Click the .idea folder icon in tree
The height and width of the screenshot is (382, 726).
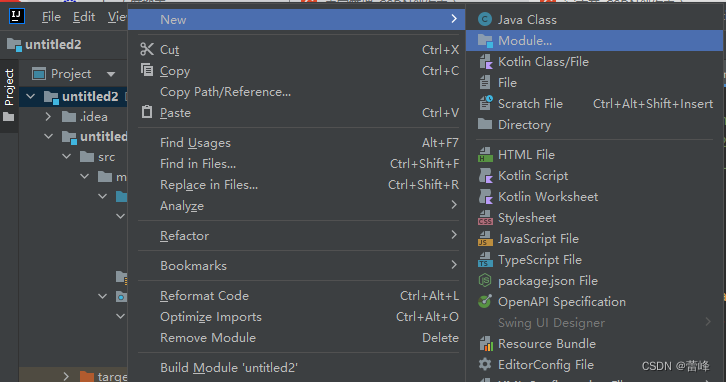69,116
